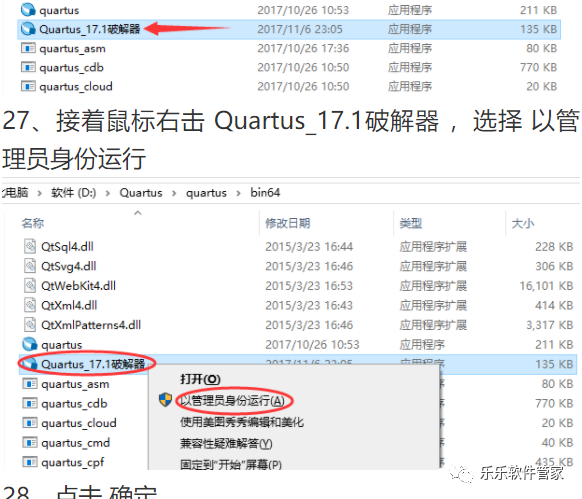Click the quartus_cloud icon in lower list
582x499 pixels.
[30, 423]
